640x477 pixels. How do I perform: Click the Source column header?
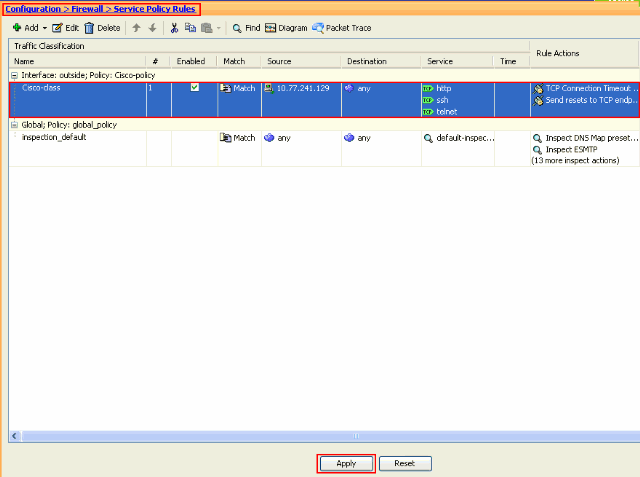point(301,61)
